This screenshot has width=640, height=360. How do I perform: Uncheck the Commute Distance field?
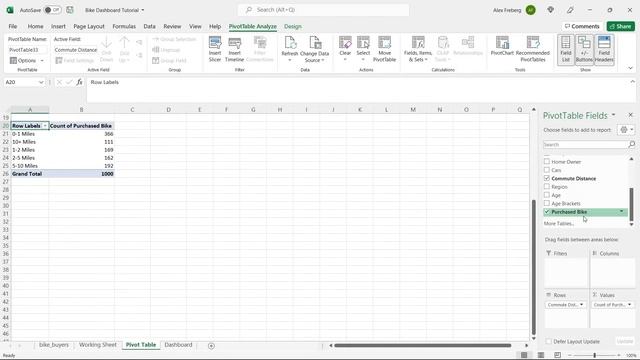click(547, 178)
